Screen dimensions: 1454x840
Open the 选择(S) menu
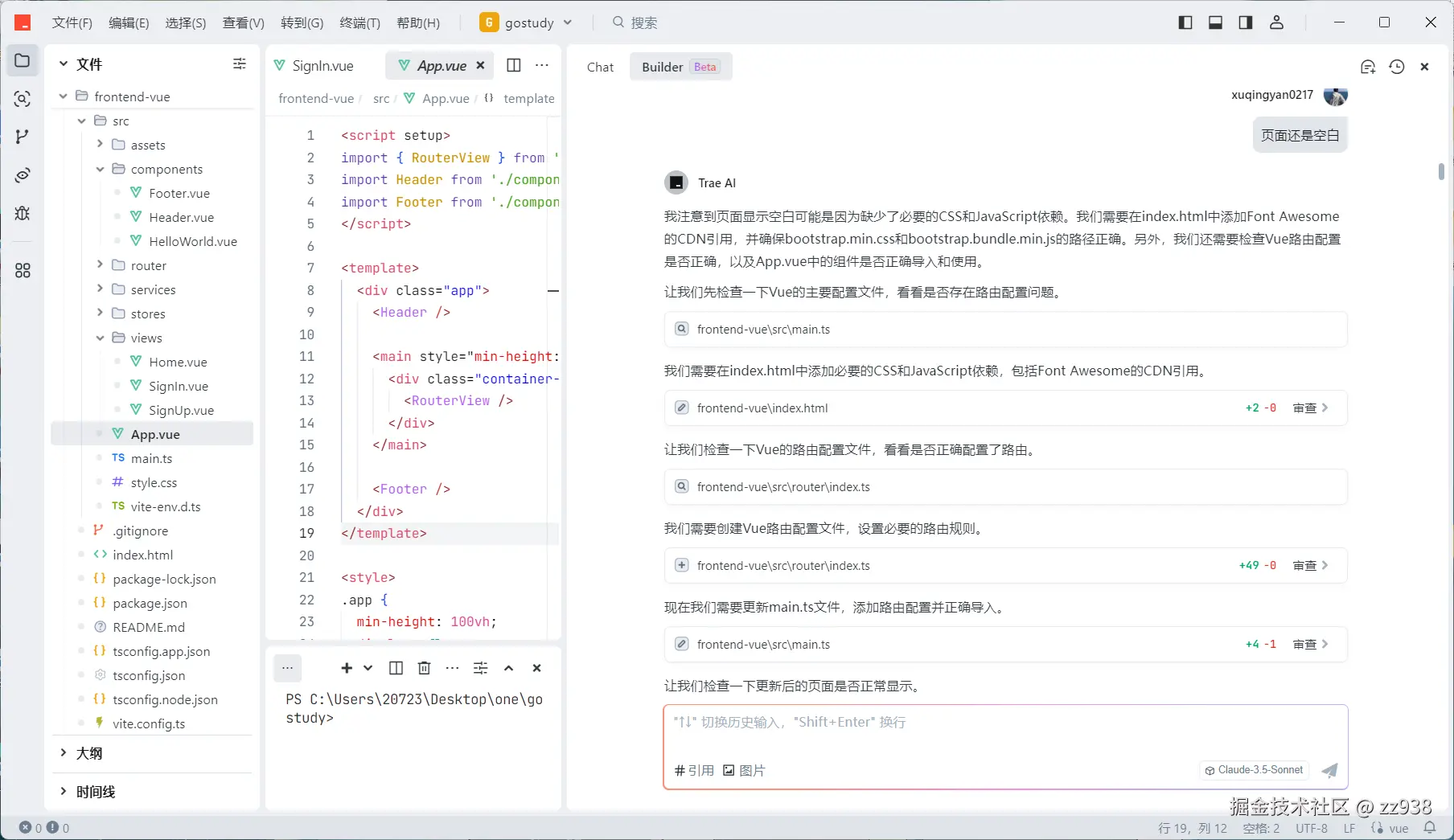(186, 23)
